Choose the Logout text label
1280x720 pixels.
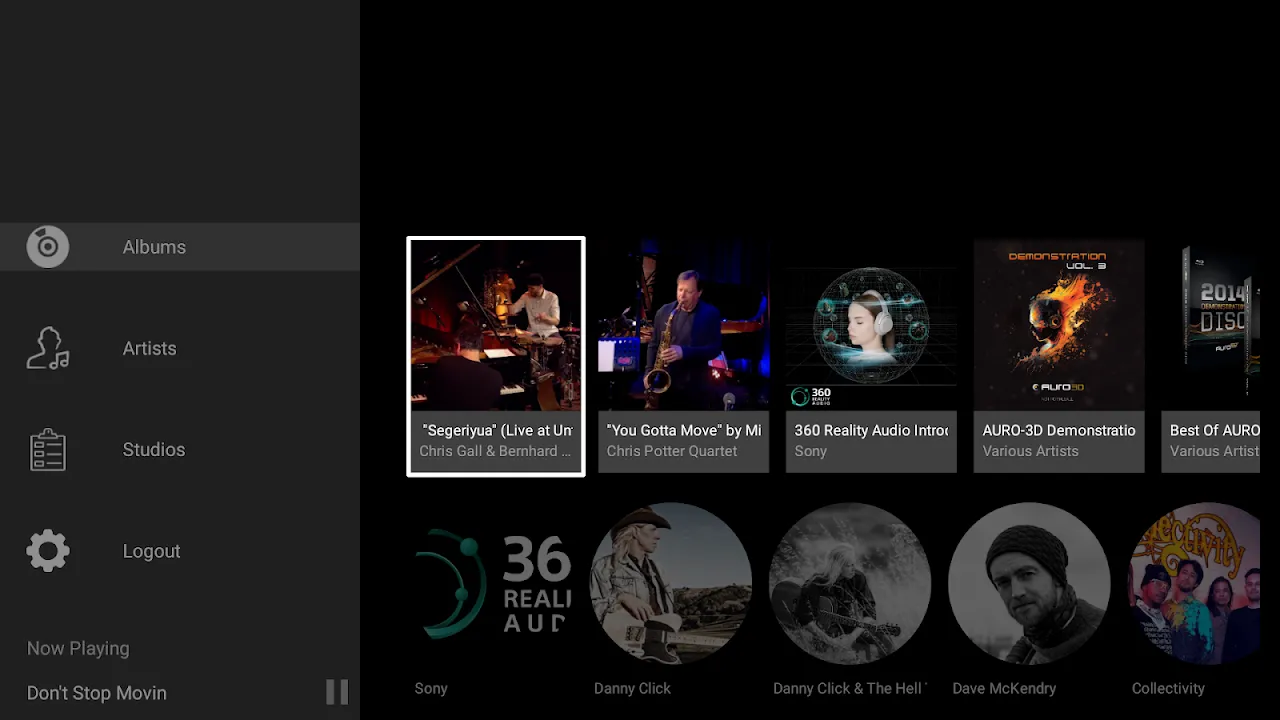click(151, 551)
